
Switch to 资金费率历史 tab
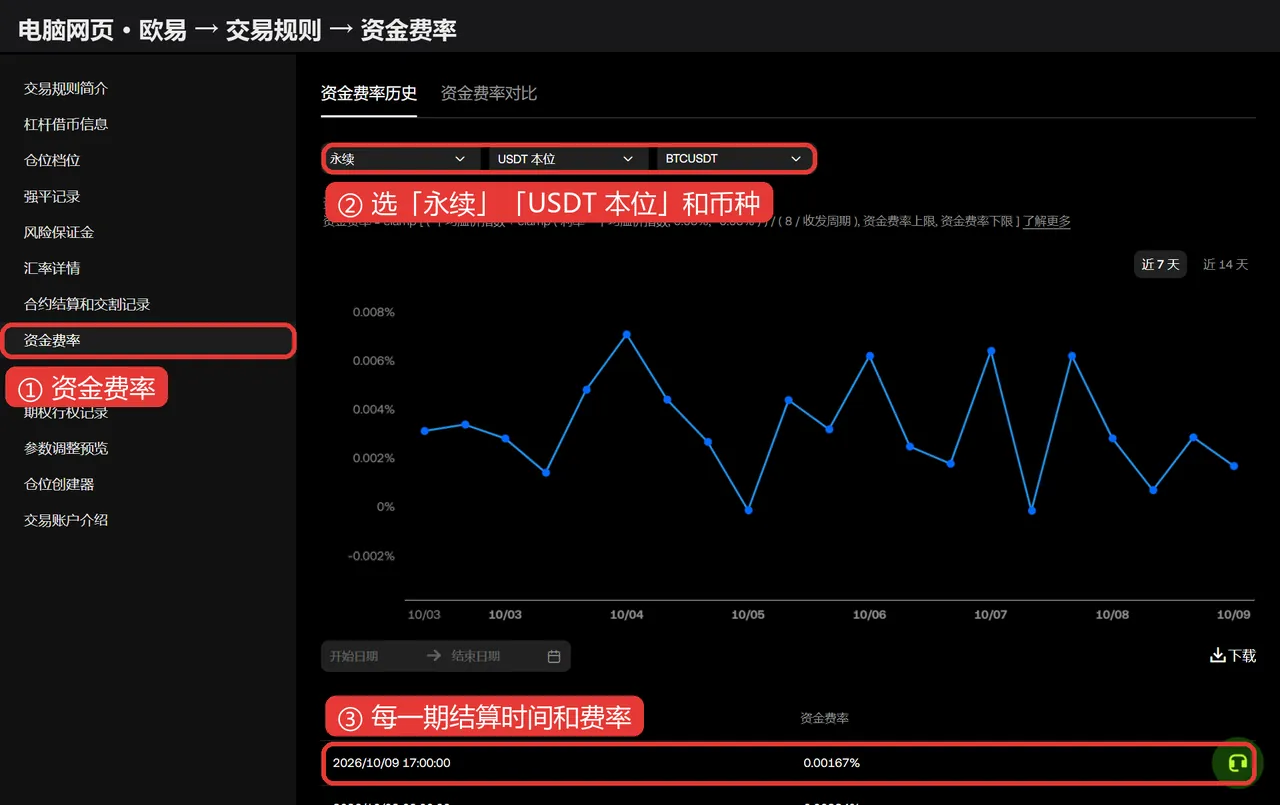click(369, 93)
